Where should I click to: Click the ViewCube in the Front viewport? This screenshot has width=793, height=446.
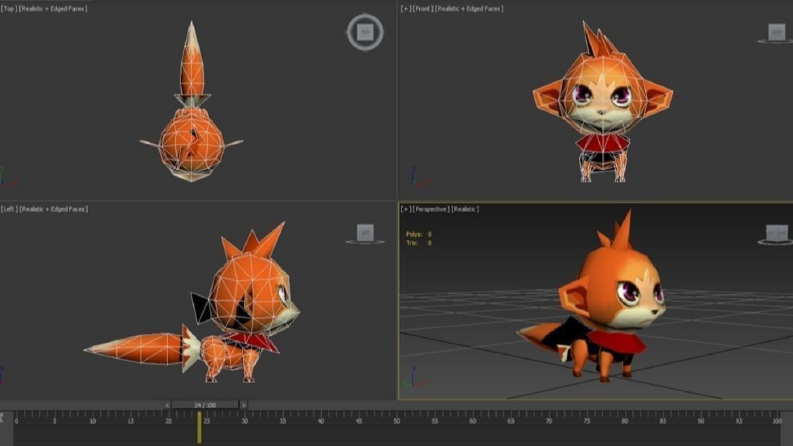[x=776, y=33]
